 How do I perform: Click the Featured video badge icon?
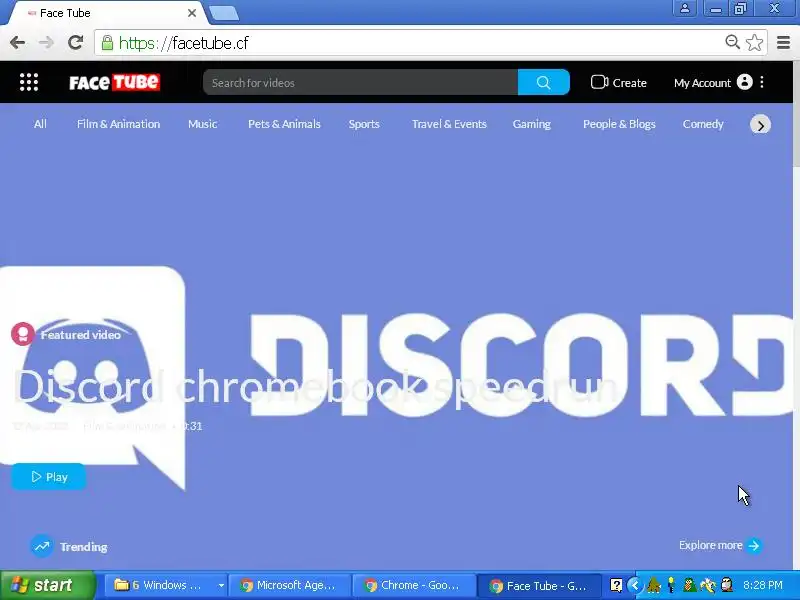[x=22, y=334]
